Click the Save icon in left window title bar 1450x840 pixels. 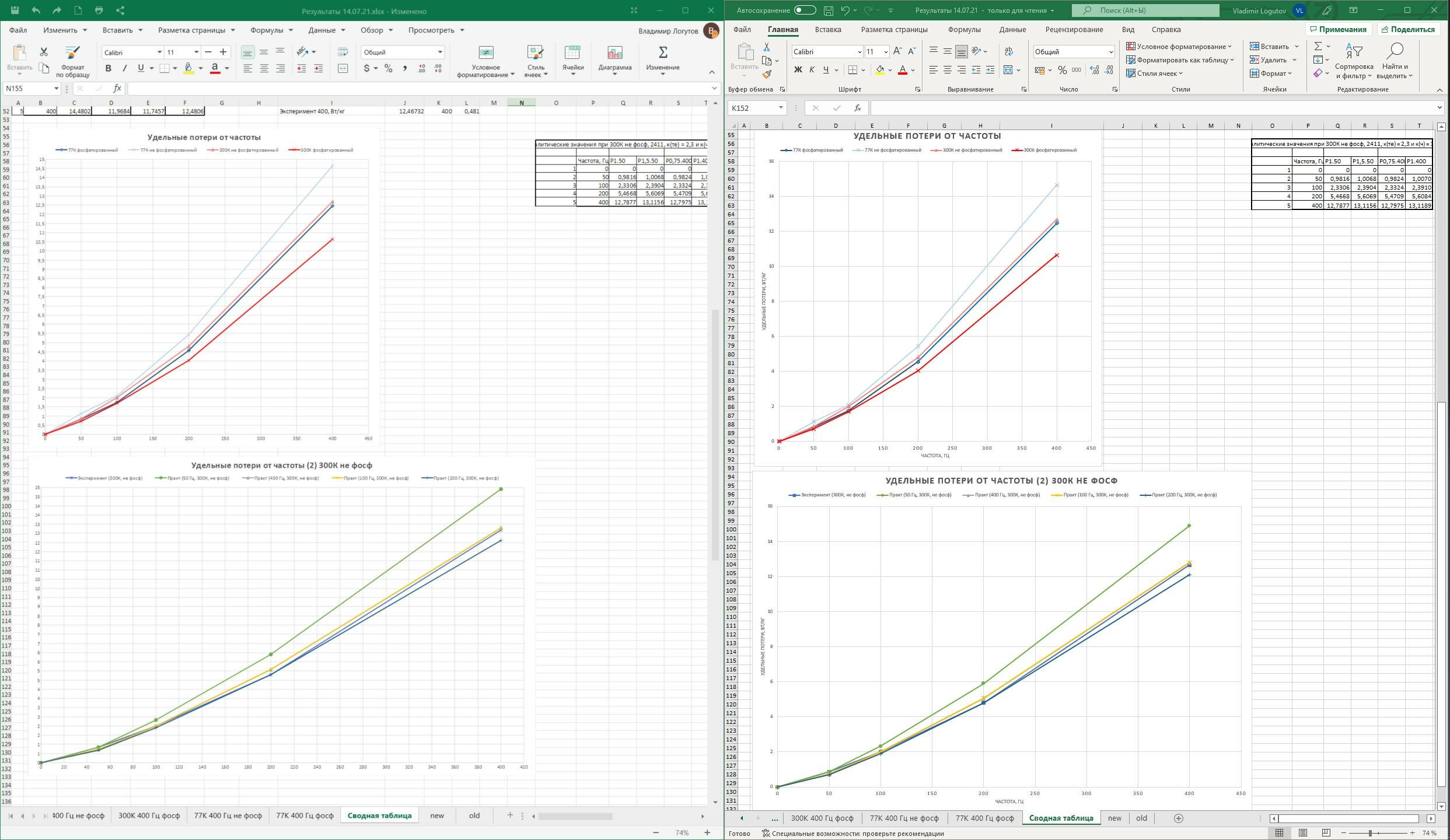pyautogui.click(x=15, y=10)
